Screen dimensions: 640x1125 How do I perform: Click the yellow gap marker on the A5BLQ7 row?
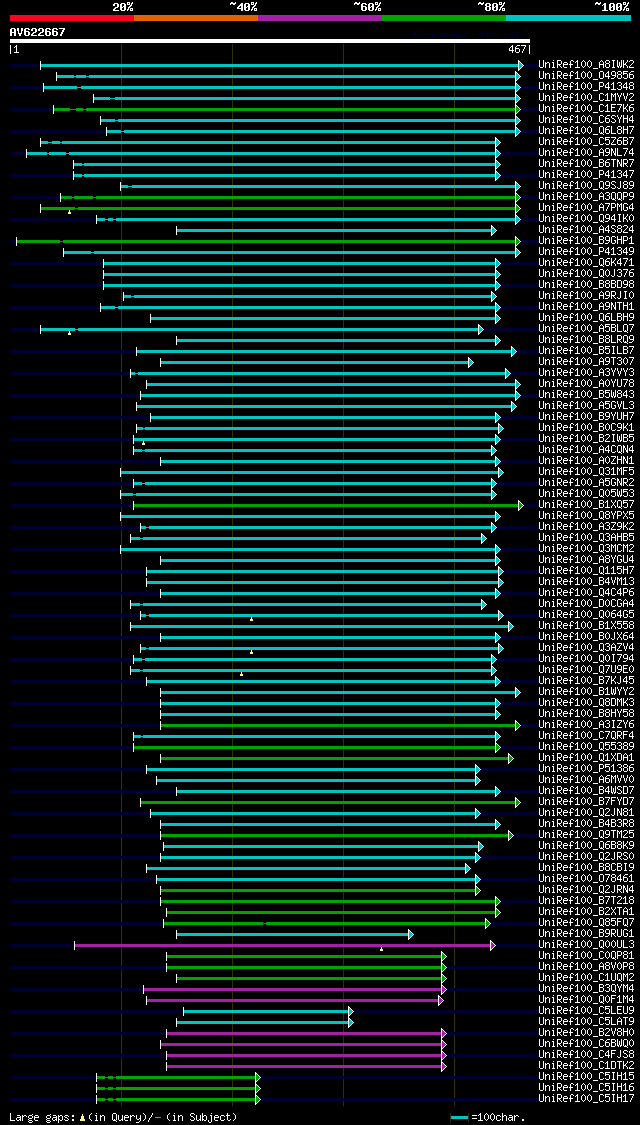click(x=70, y=333)
